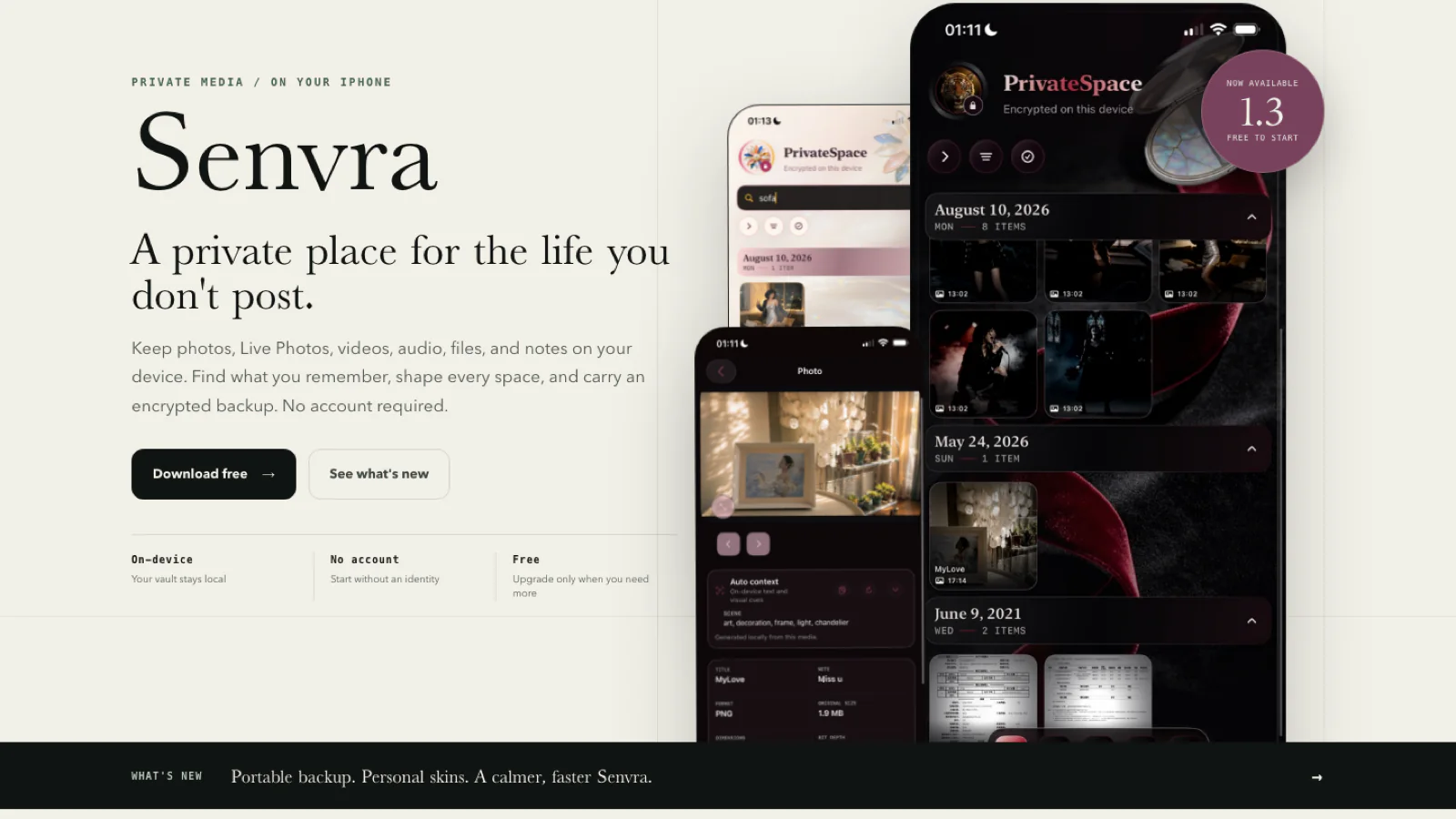Tap the 'sofa' search field in light phone
The image size is (1456, 819).
(824, 197)
